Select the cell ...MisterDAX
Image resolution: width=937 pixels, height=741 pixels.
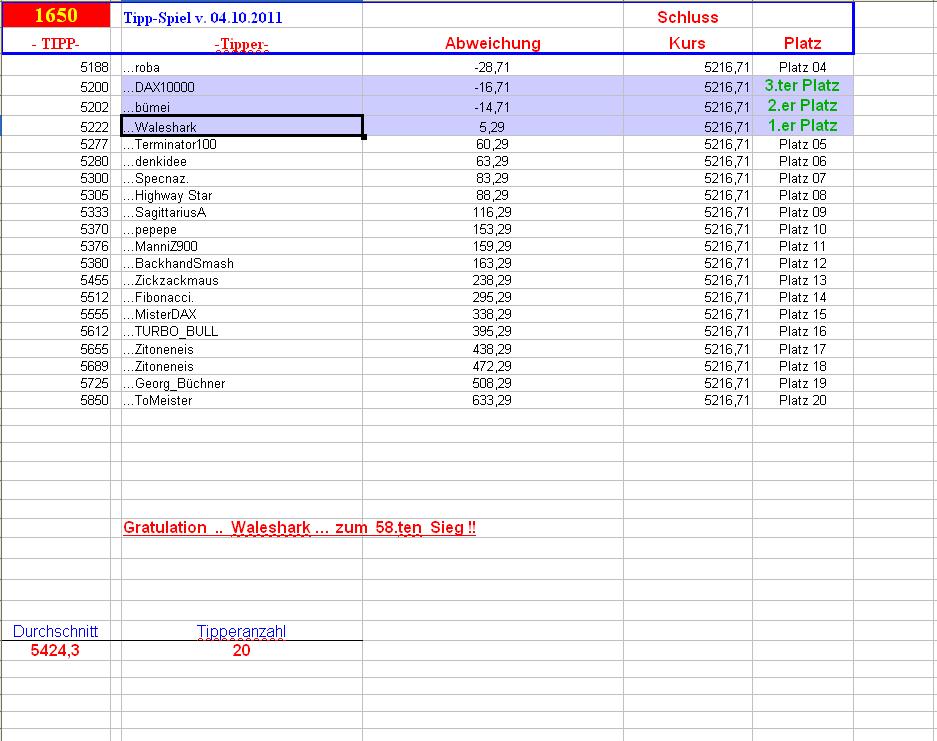(241, 314)
